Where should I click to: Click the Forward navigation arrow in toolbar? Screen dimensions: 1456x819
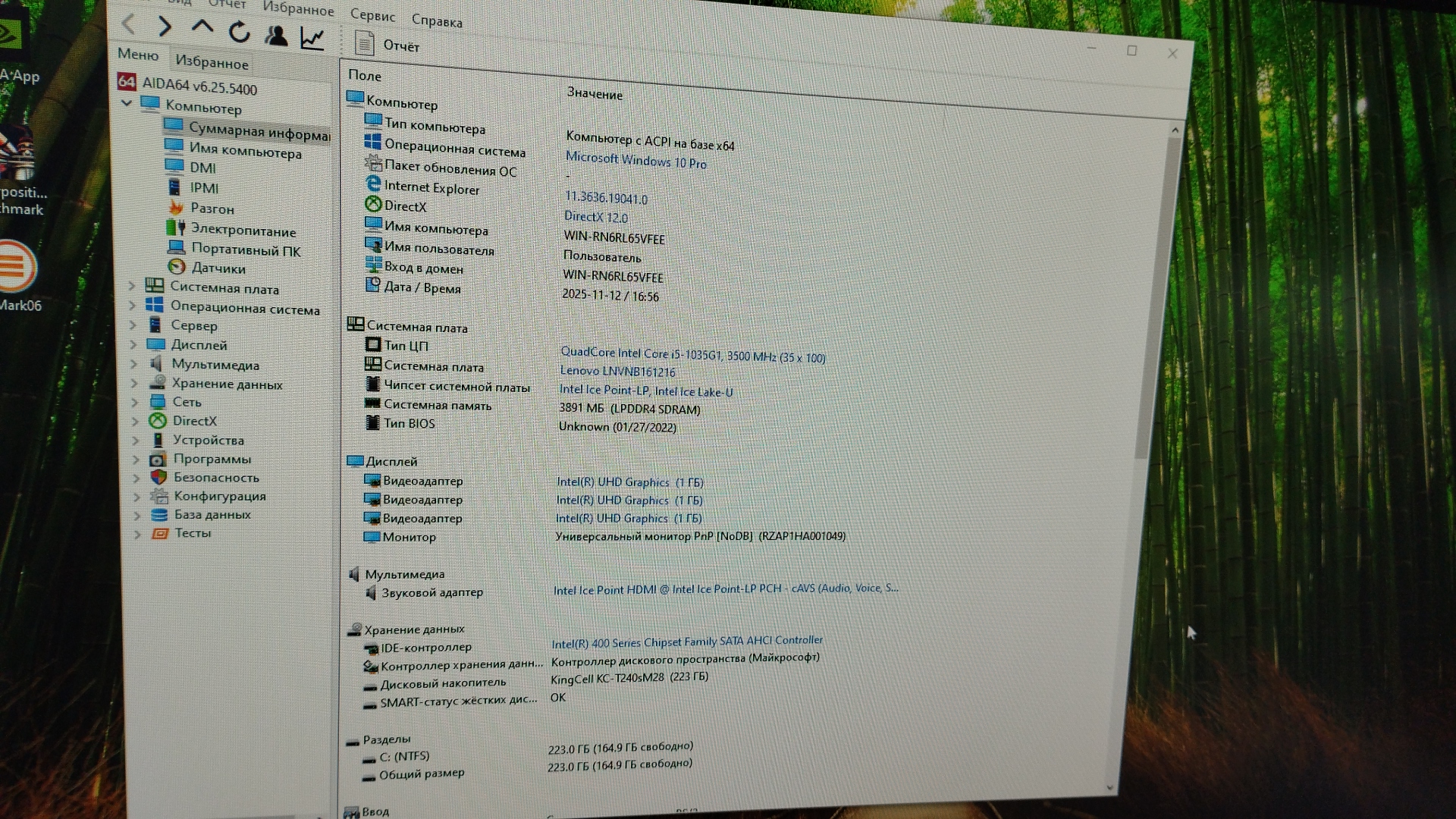[165, 27]
